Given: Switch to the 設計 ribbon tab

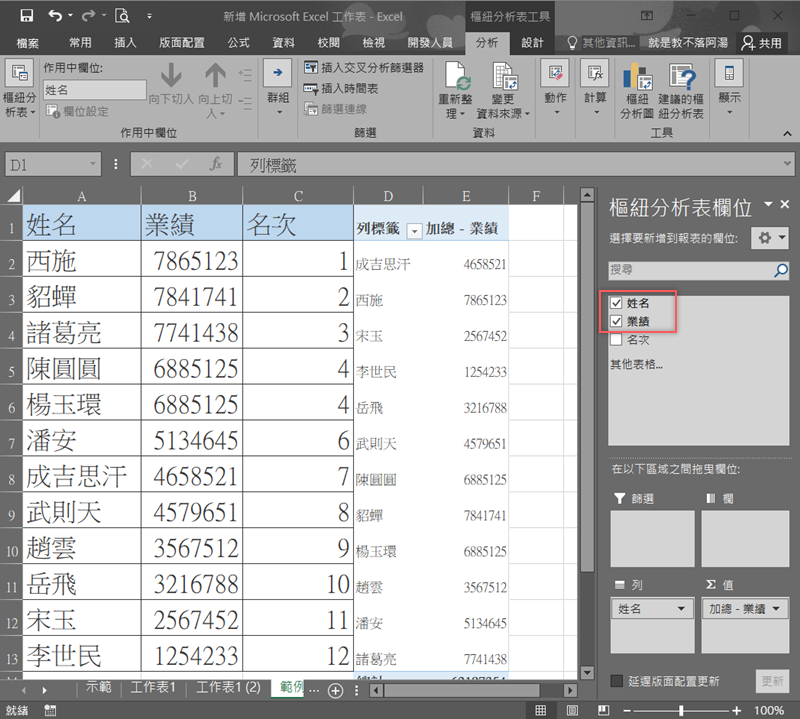Looking at the screenshot, I should point(533,43).
